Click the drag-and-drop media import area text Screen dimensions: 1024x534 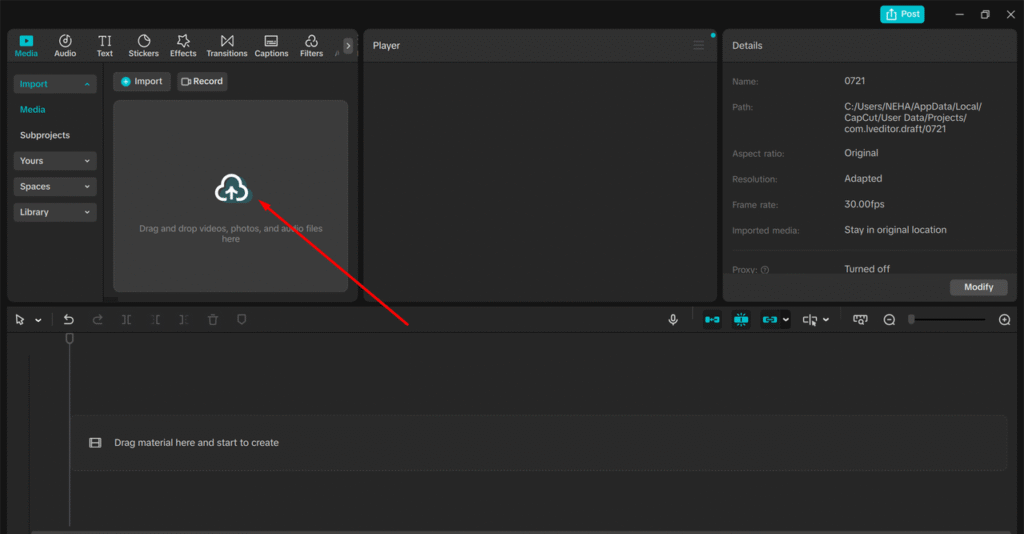[231, 234]
